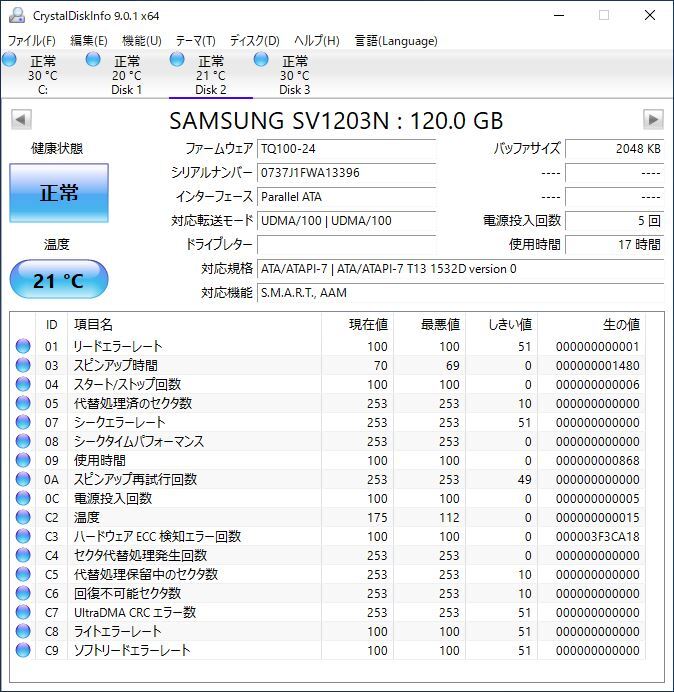
Task: Click the S.M.A.R.T., AAM features field
Action: pyautogui.click(x=460, y=293)
